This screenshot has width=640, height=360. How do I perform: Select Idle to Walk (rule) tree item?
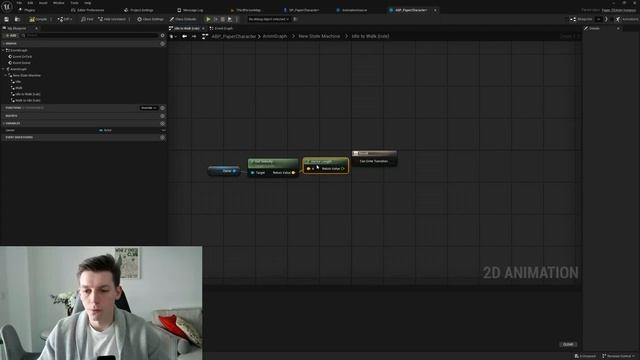(x=28, y=94)
